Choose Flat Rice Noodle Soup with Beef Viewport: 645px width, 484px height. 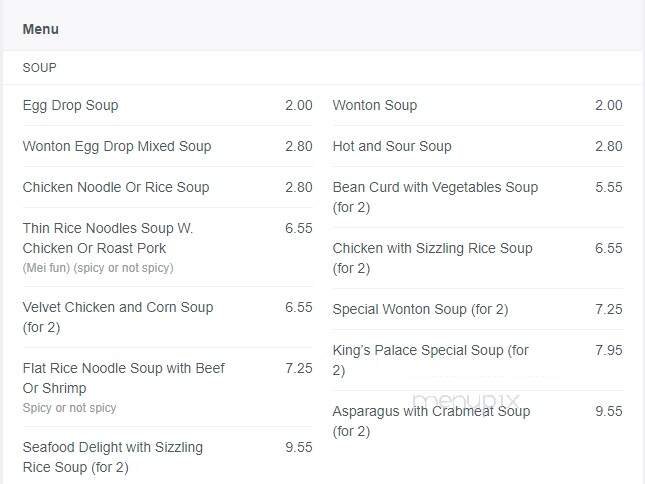click(123, 368)
